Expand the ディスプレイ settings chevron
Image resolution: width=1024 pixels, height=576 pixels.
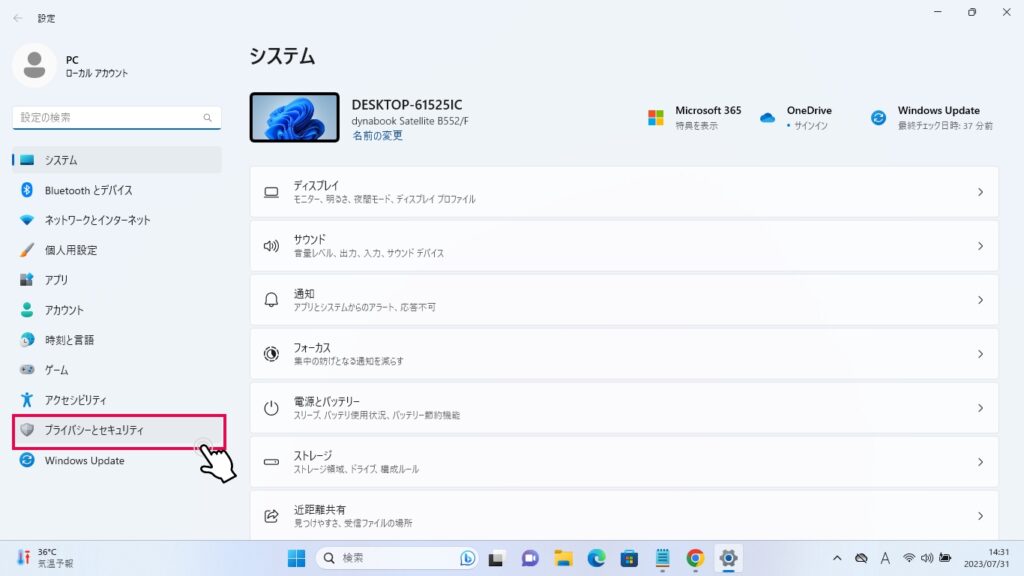[980, 192]
